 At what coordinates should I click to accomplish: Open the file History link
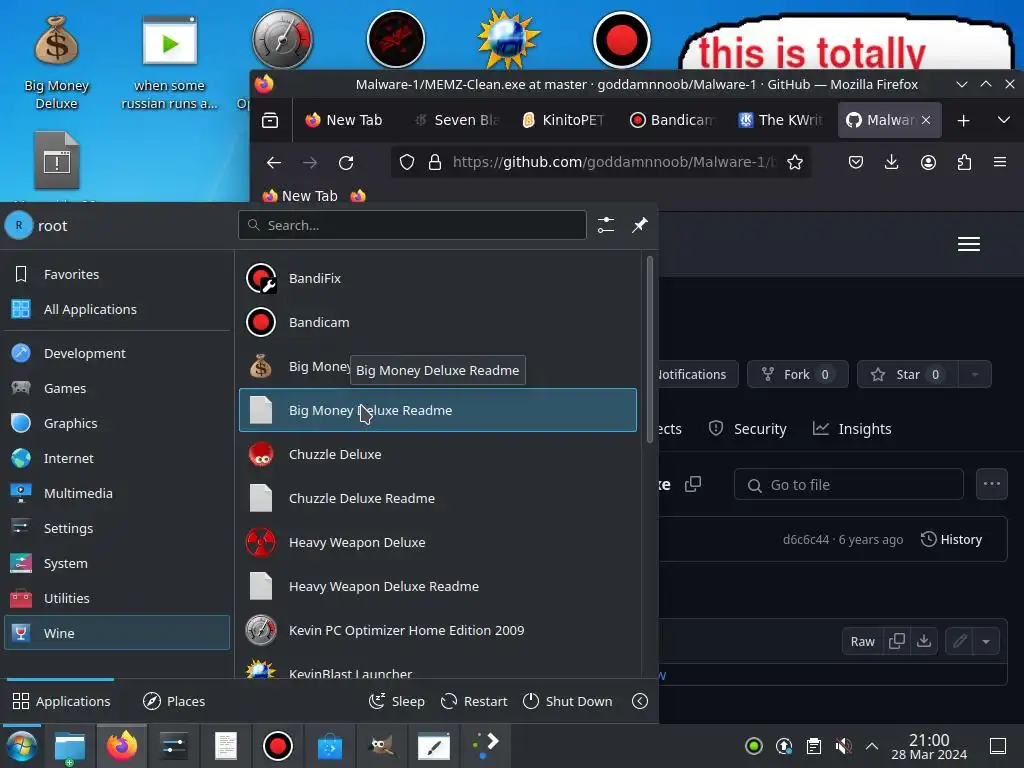tap(952, 539)
